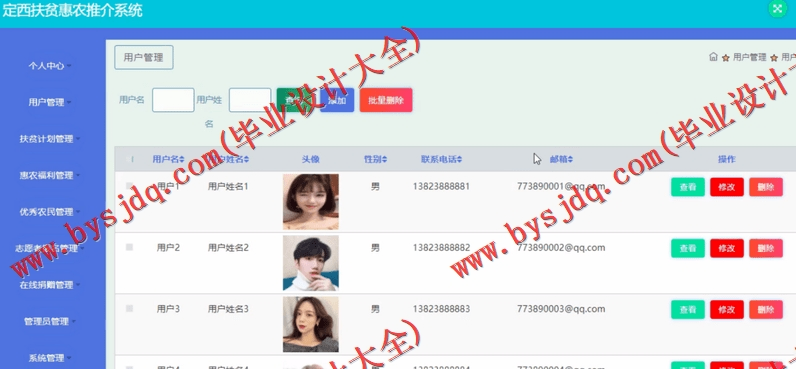The height and width of the screenshot is (369, 796).
Task: Click the green 查询 search button
Action: 296,100
